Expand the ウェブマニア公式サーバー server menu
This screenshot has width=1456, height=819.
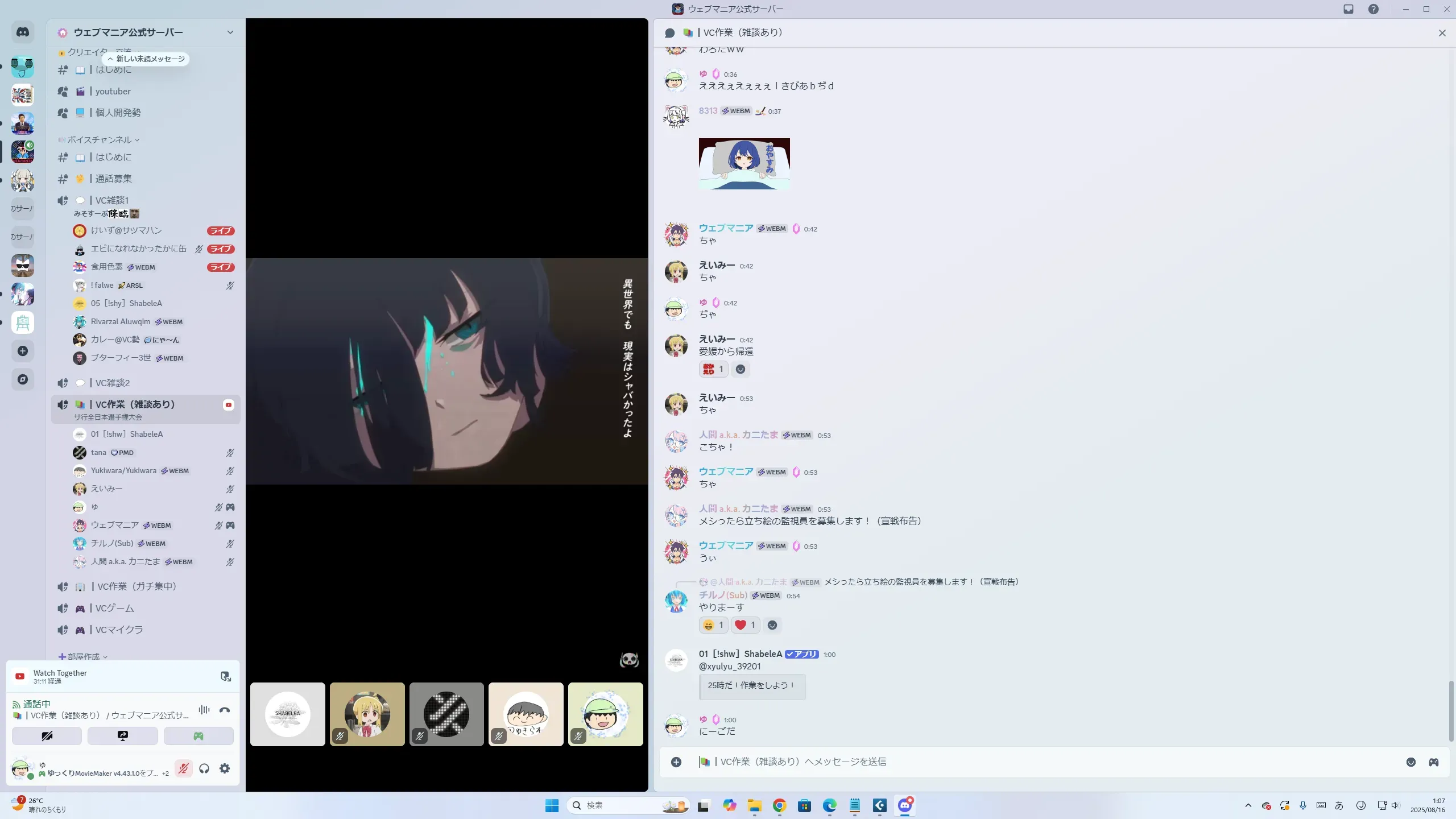(x=230, y=32)
